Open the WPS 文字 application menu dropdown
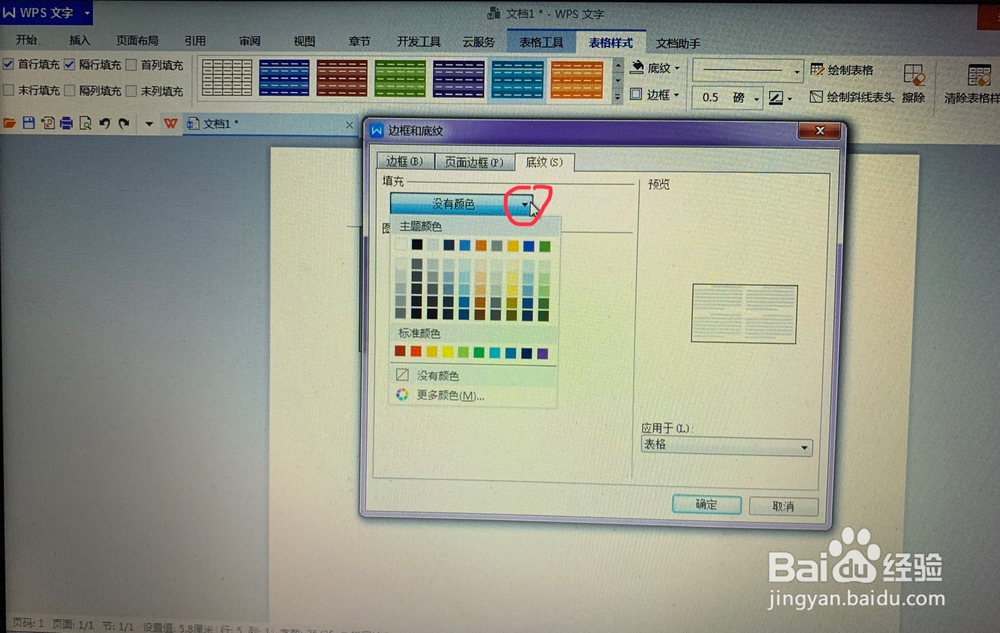Screen dimensions: 1000x633 [87, 13]
